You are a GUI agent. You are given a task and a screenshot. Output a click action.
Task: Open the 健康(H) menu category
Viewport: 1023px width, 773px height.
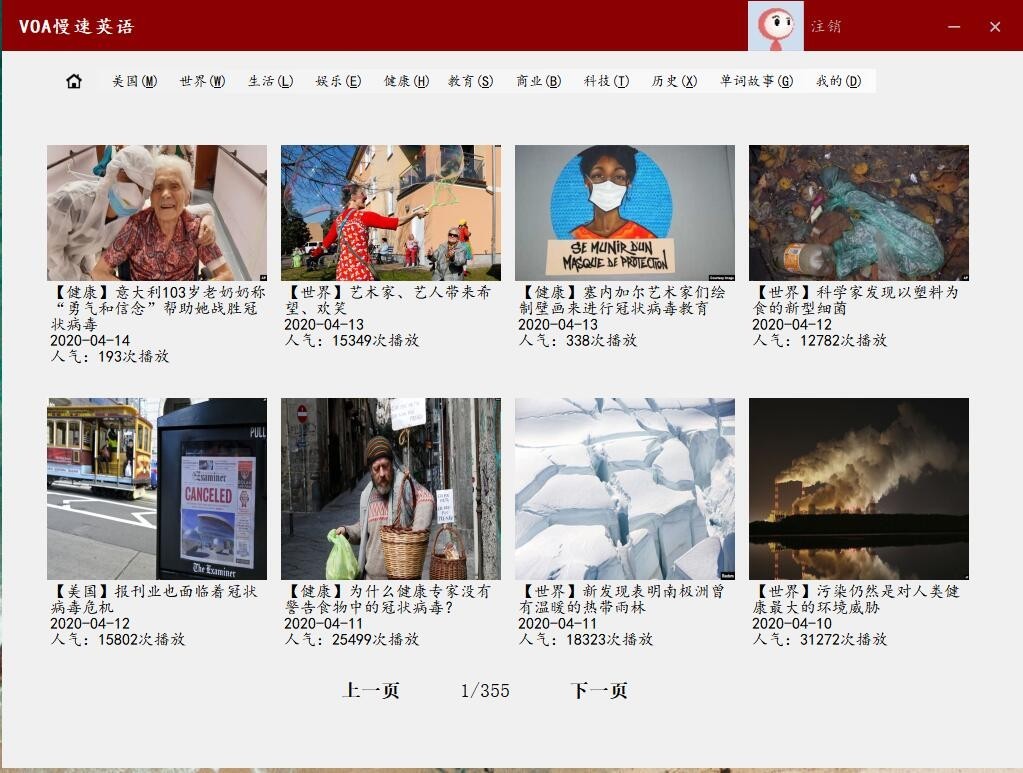point(406,81)
